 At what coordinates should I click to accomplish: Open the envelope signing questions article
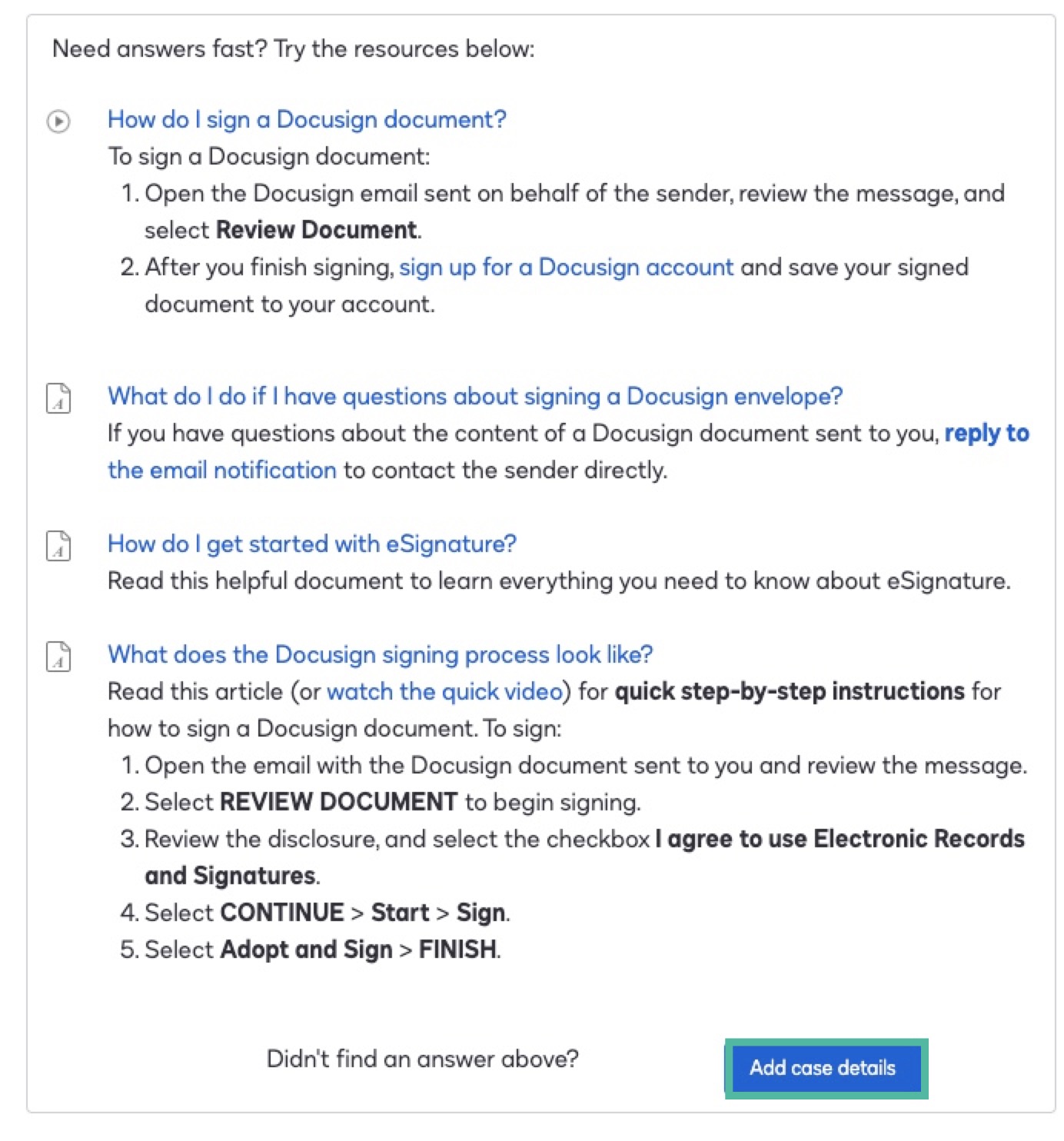coord(475,397)
